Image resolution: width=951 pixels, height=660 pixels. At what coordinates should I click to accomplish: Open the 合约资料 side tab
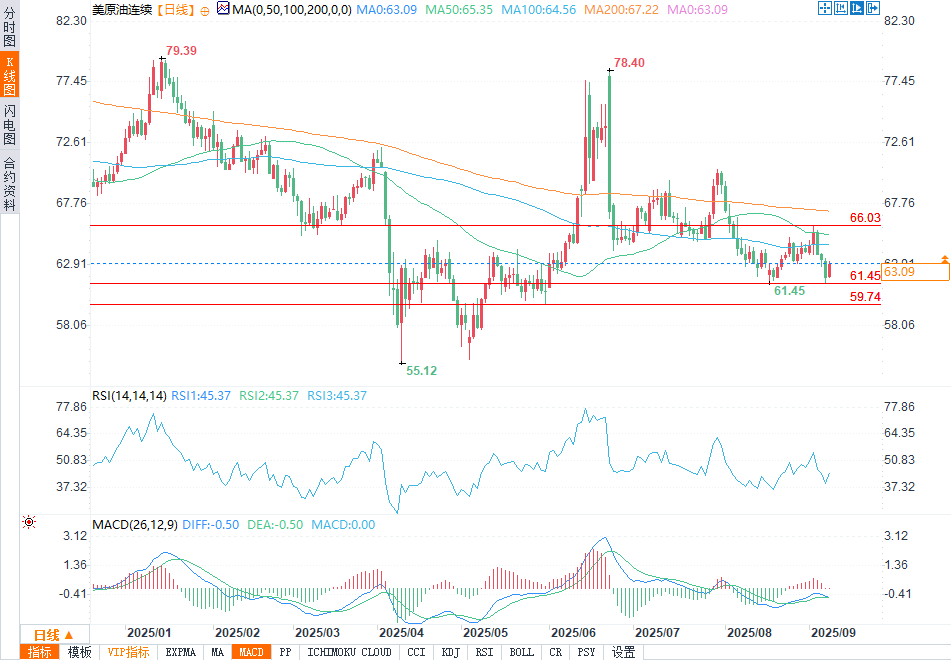pyautogui.click(x=10, y=183)
